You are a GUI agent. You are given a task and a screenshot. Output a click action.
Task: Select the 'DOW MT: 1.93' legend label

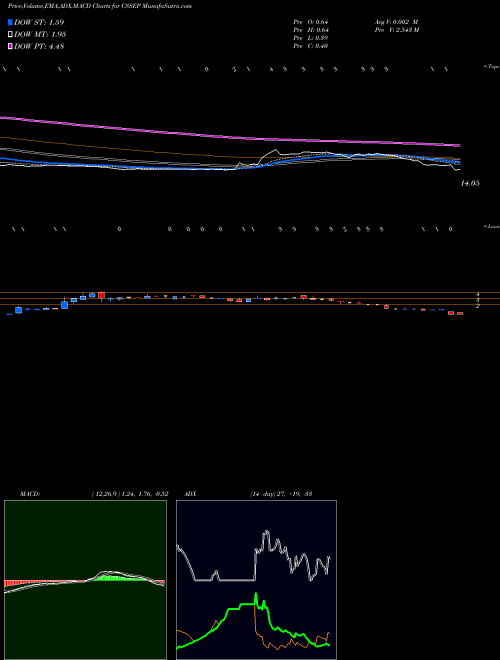pyautogui.click(x=40, y=35)
